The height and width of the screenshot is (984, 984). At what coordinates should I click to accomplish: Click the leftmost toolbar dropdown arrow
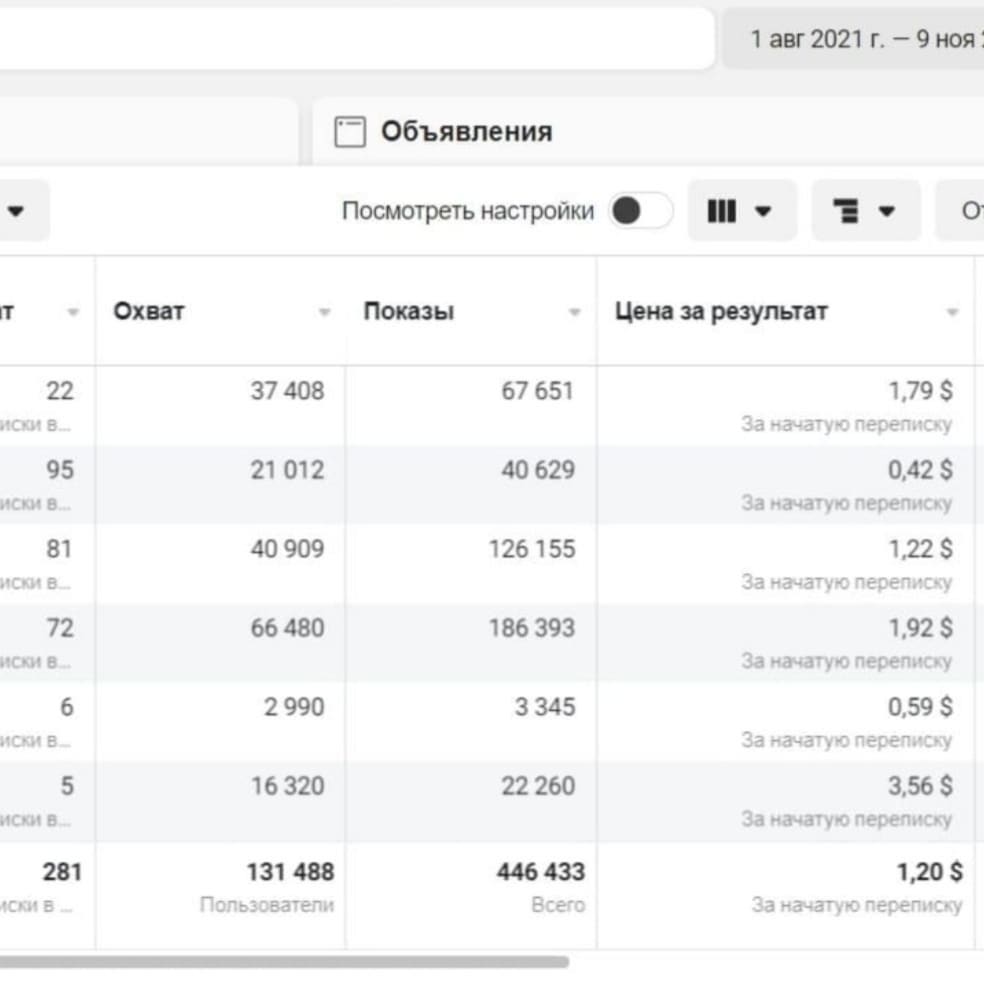click(16, 211)
